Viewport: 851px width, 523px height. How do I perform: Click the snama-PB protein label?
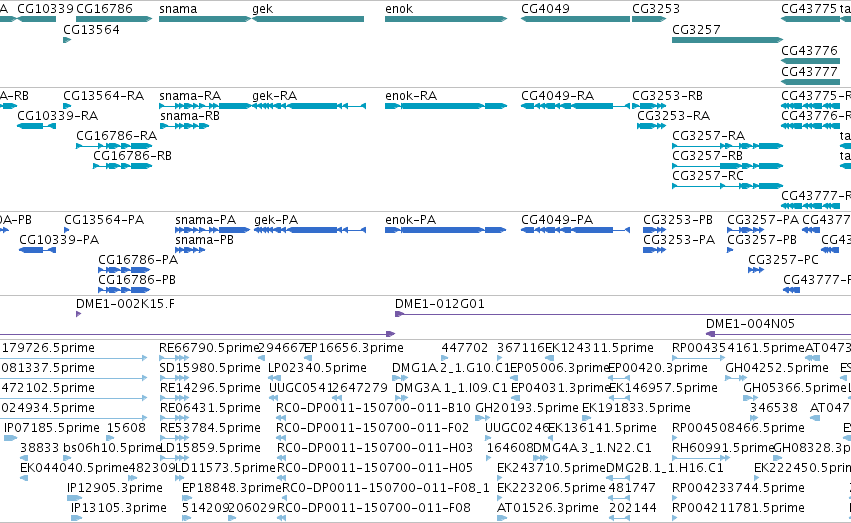(205, 240)
